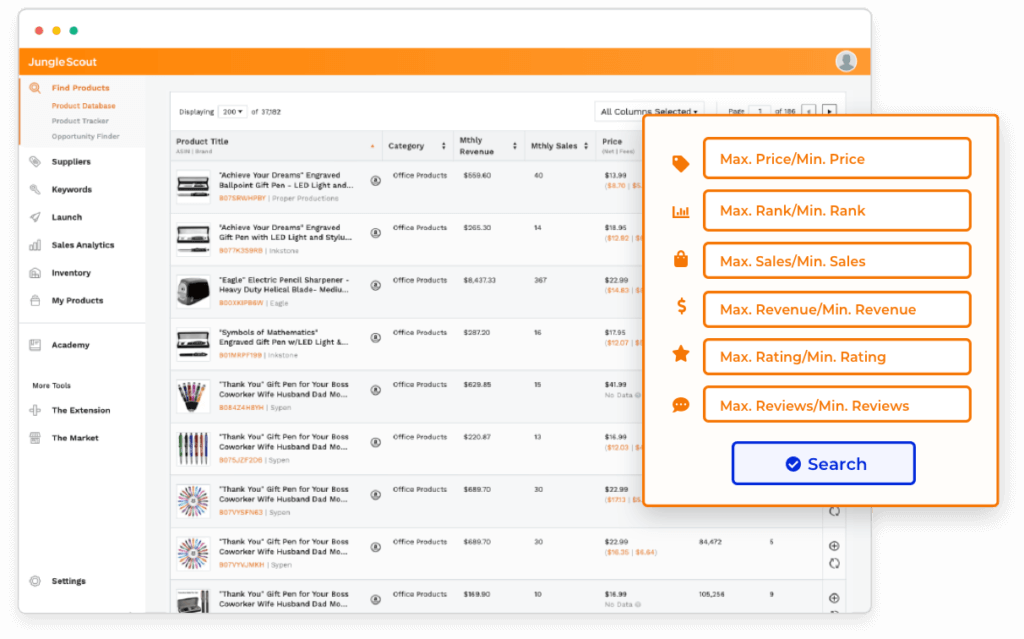
Task: Click the "$17.95" price cell
Action: (615, 333)
